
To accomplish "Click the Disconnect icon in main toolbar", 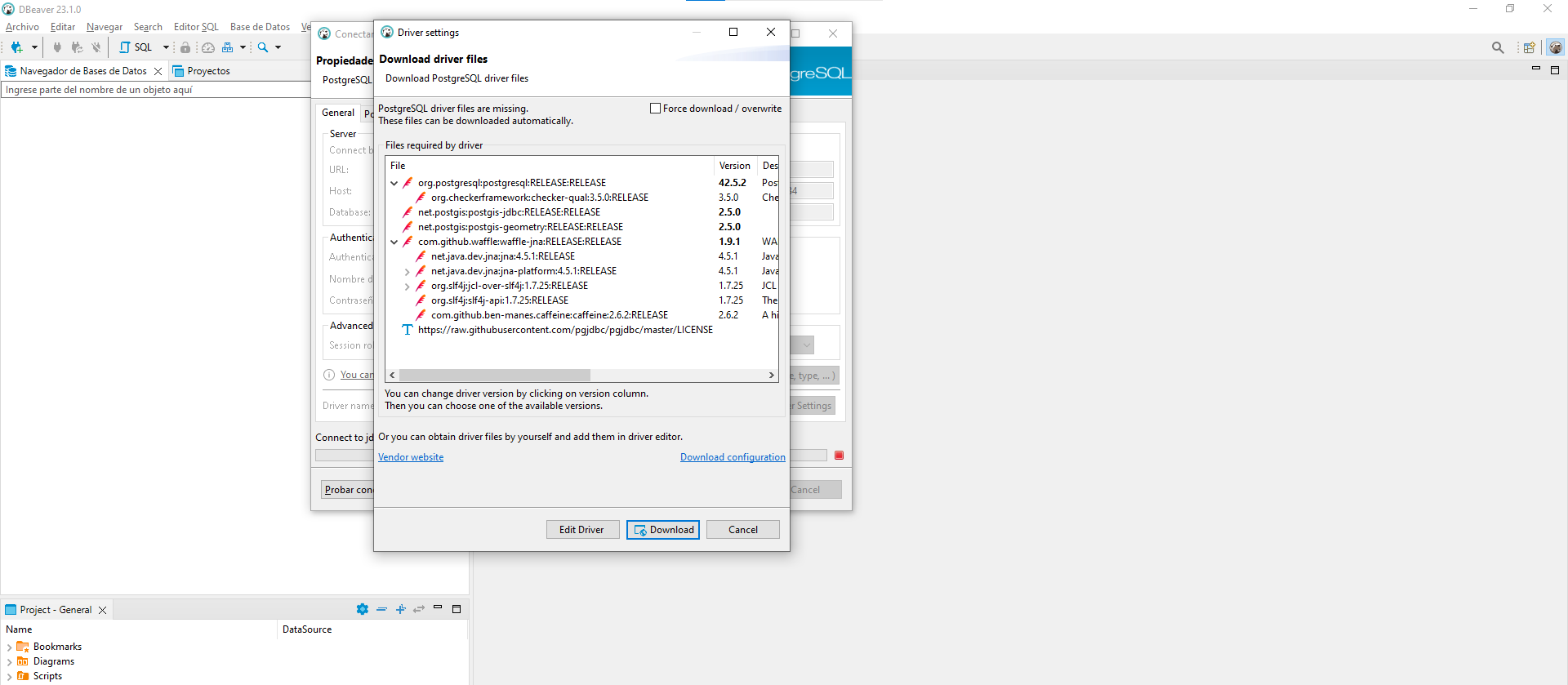I will 96,47.
